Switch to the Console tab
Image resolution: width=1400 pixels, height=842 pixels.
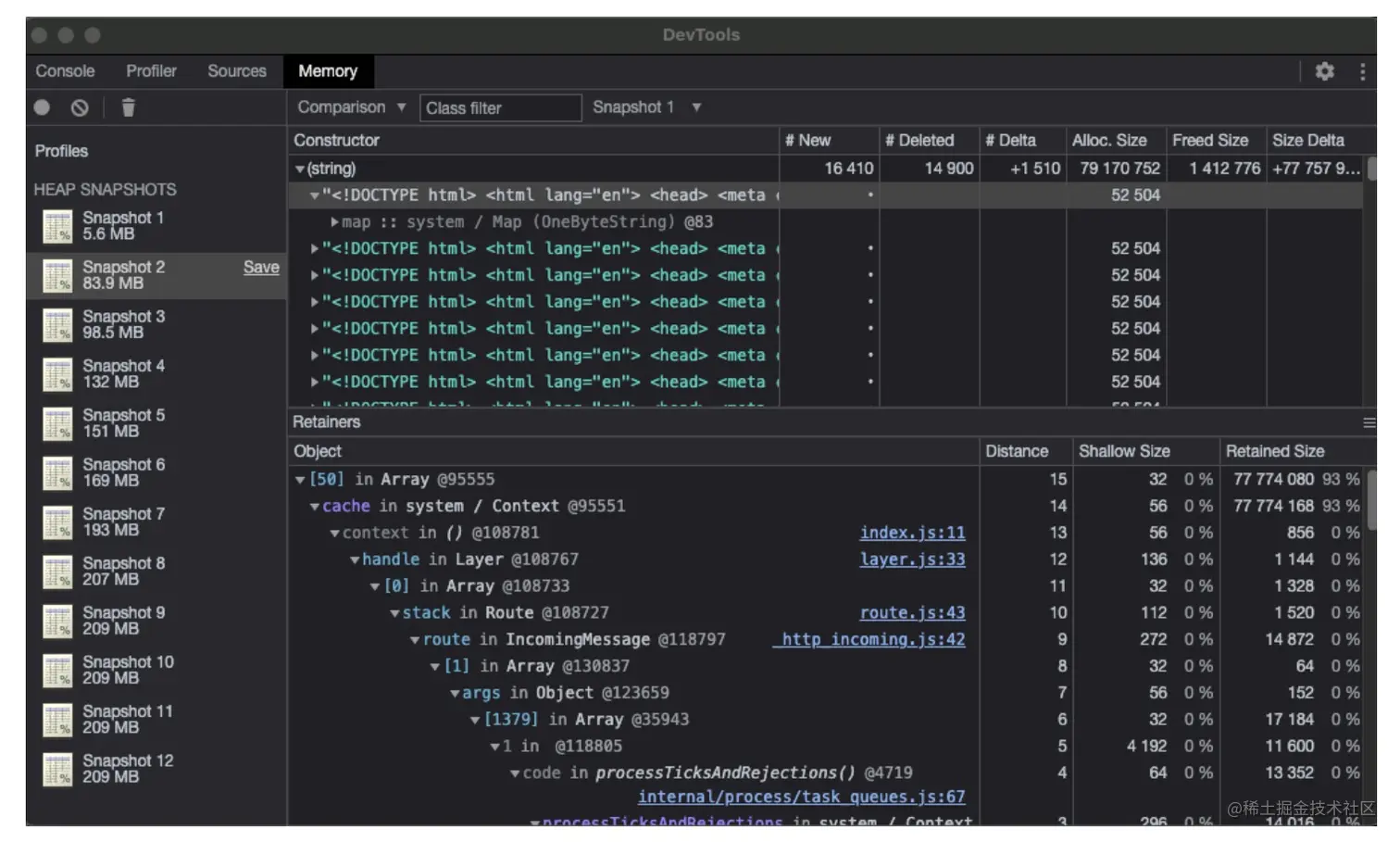point(65,71)
